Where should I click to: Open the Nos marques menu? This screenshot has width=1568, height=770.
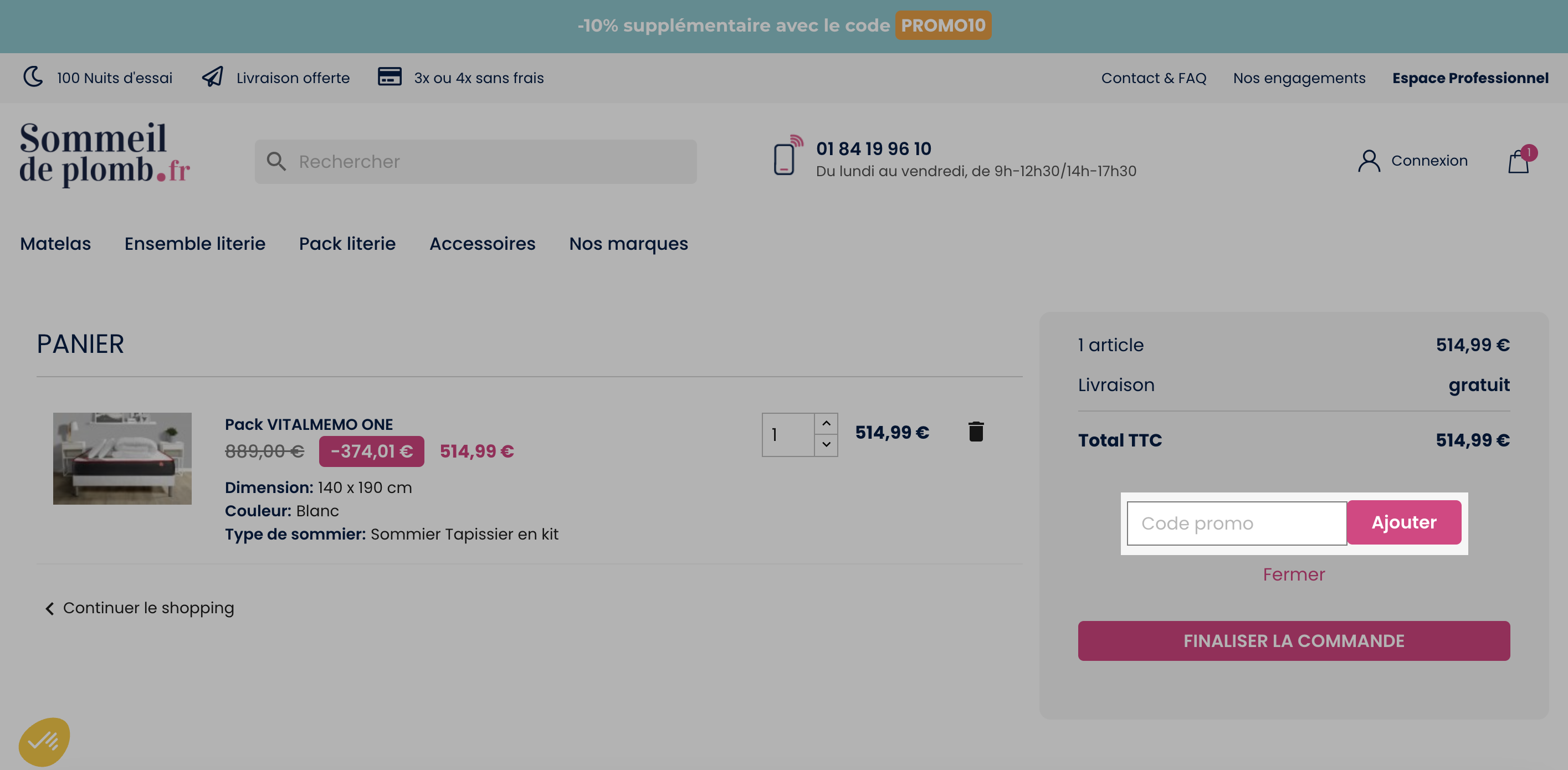click(628, 244)
